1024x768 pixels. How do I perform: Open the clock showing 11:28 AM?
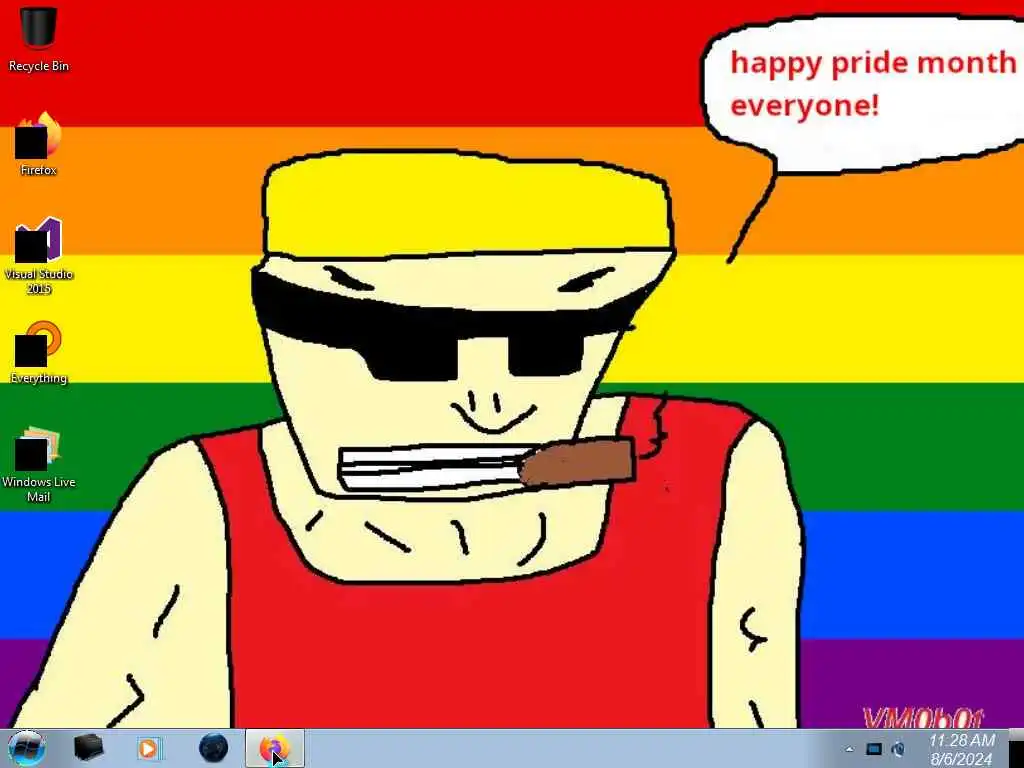click(x=961, y=749)
